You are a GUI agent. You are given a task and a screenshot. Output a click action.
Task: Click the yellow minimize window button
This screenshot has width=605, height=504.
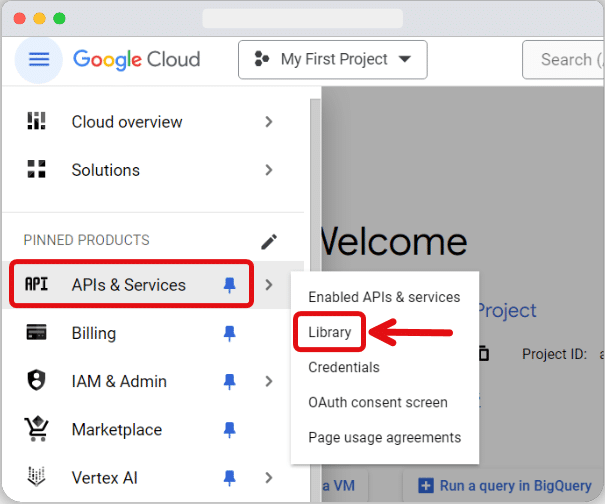tap(39, 18)
